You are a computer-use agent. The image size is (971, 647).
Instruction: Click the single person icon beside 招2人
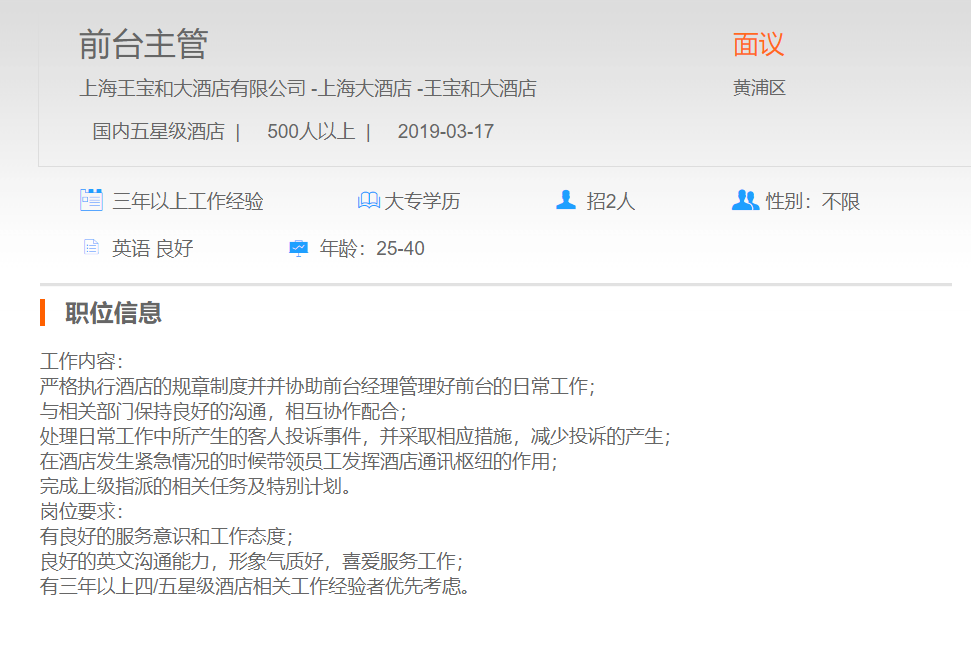pos(566,201)
